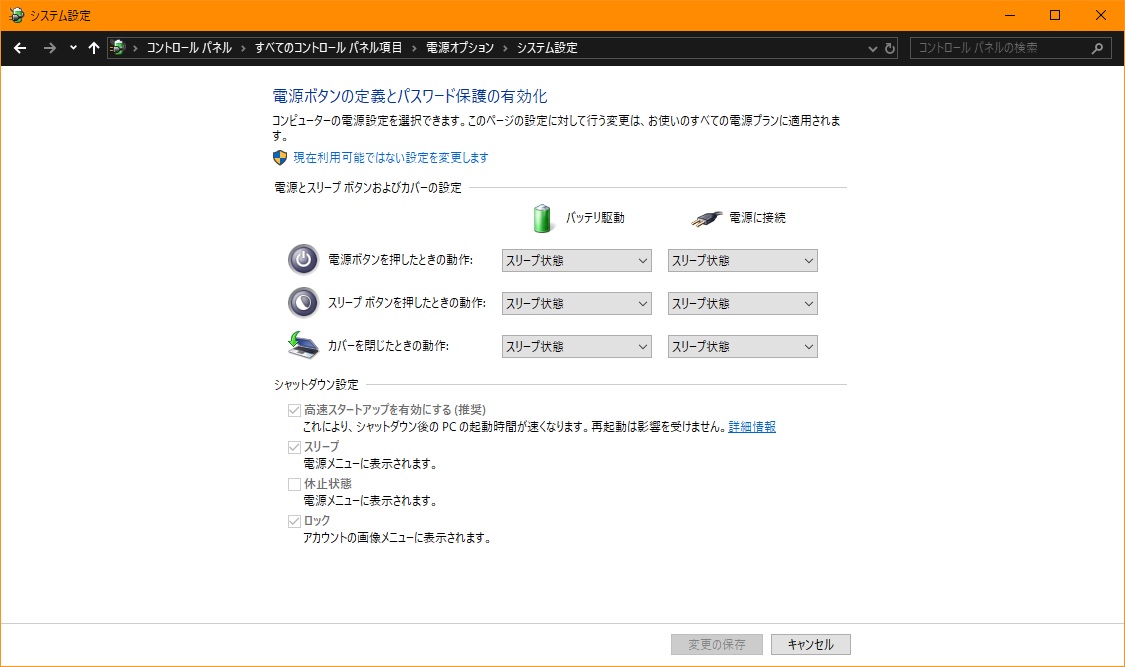Click the power button icon
1125x667 pixels.
coord(303,260)
